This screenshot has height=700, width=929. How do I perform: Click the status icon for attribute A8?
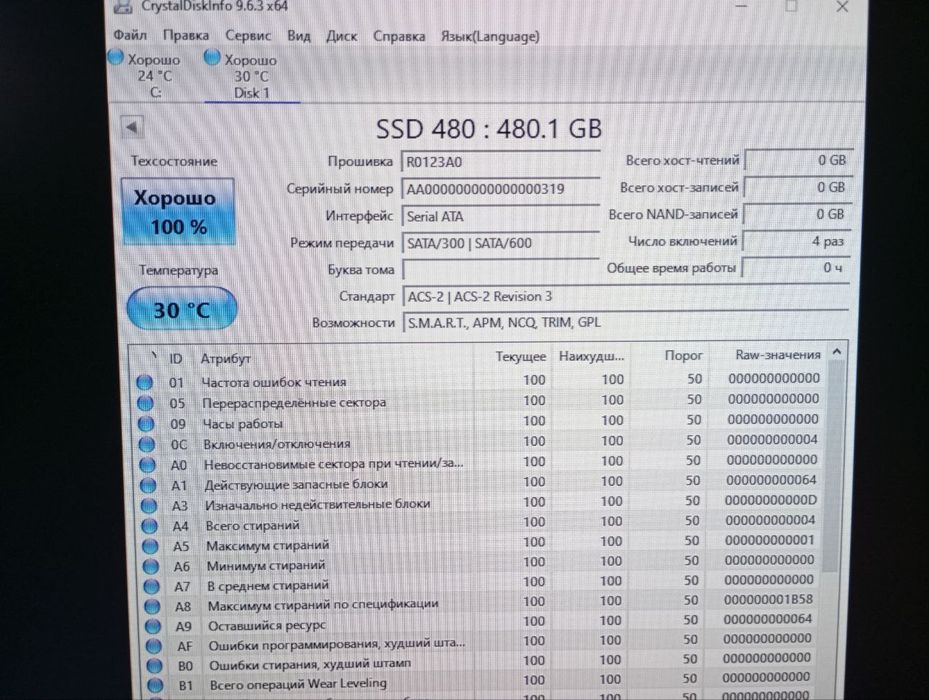tap(152, 606)
